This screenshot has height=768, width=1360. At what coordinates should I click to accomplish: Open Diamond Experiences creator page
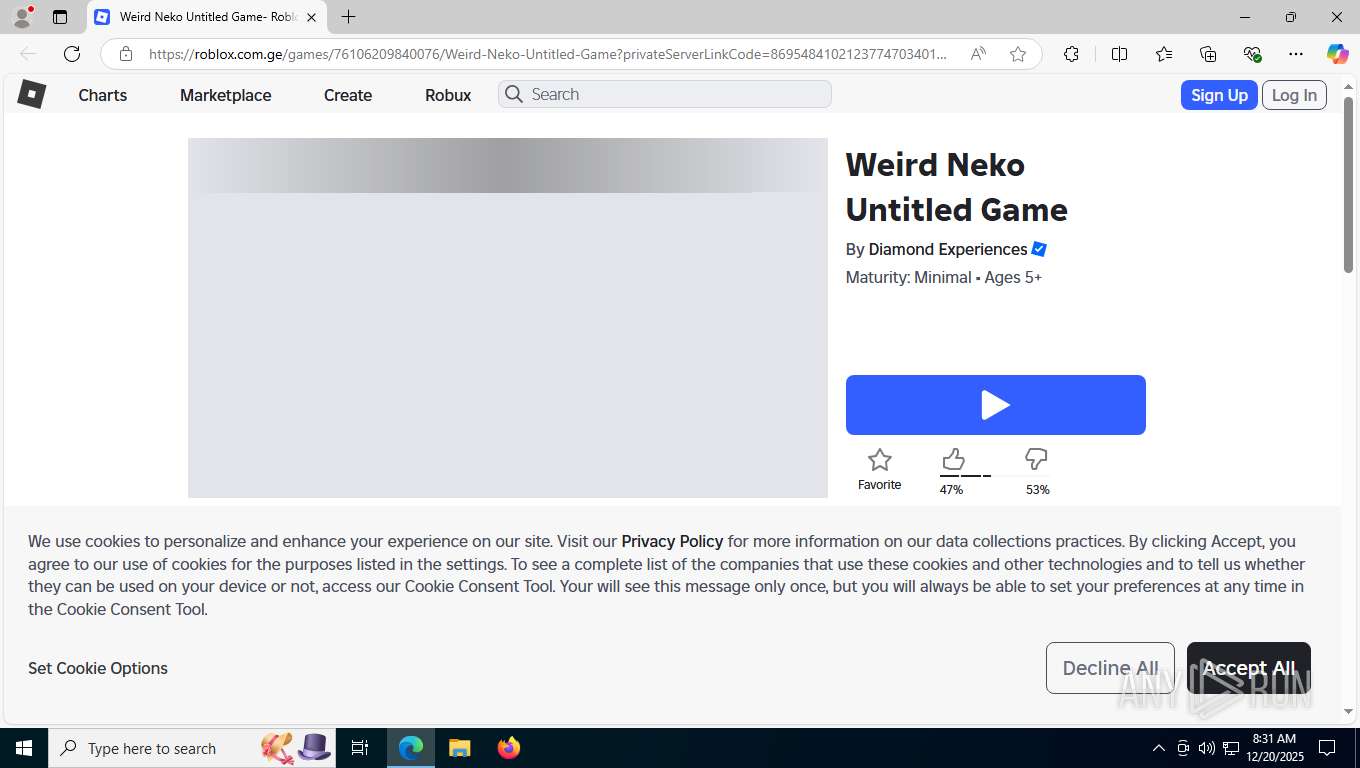pyautogui.click(x=948, y=249)
